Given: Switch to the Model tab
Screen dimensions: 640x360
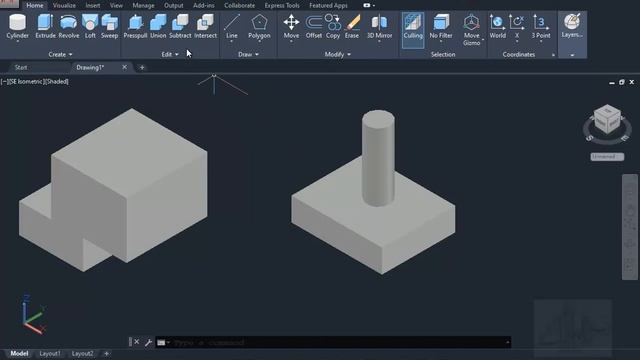Looking at the screenshot, I should click(x=19, y=353).
